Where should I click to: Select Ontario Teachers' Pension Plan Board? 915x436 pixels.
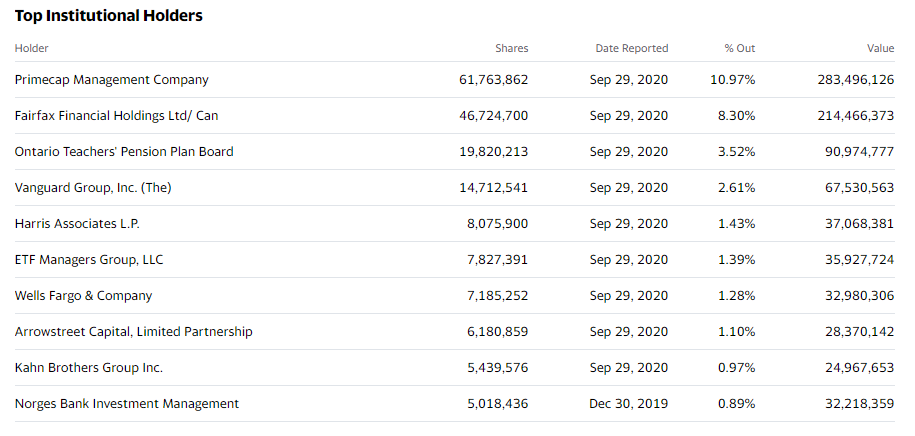pos(124,152)
